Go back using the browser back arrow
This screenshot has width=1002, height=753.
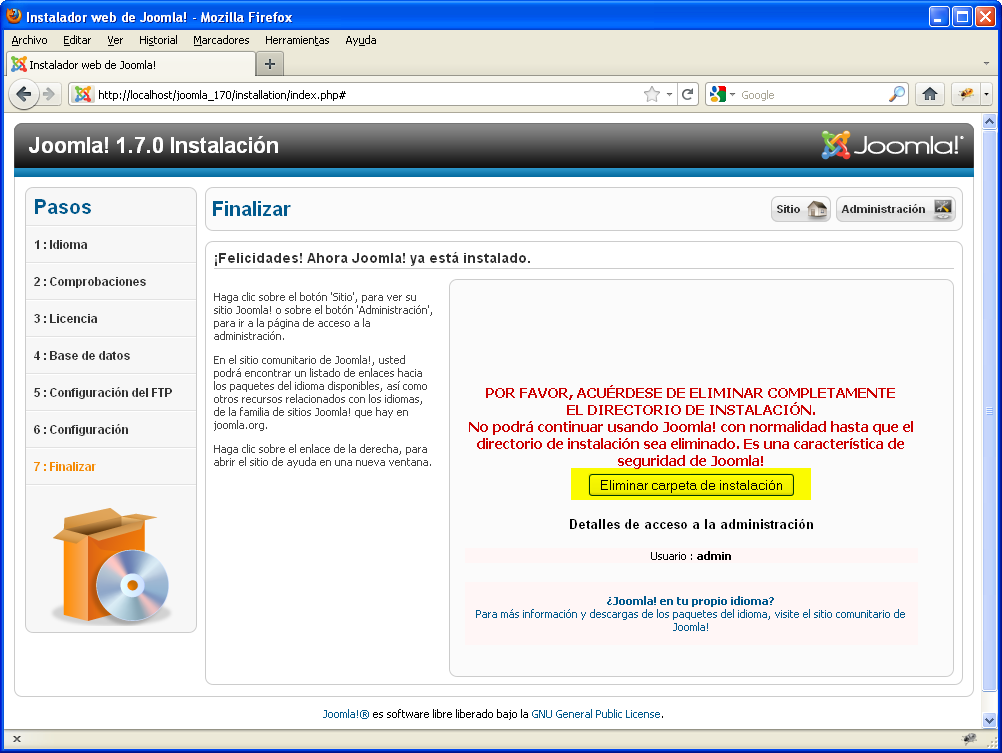click(23, 95)
